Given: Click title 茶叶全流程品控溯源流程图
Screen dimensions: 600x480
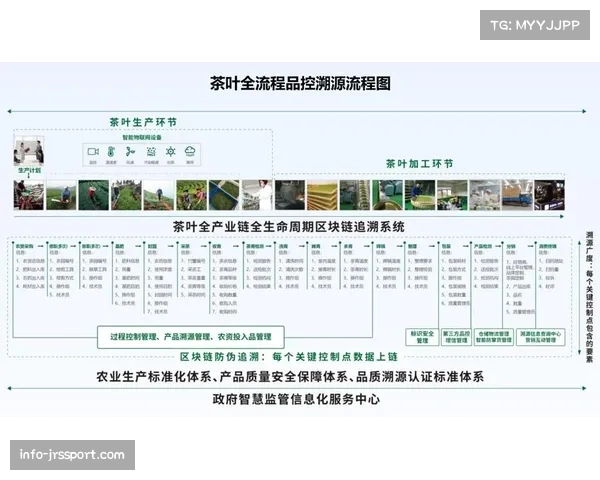Looking at the screenshot, I should [300, 83].
